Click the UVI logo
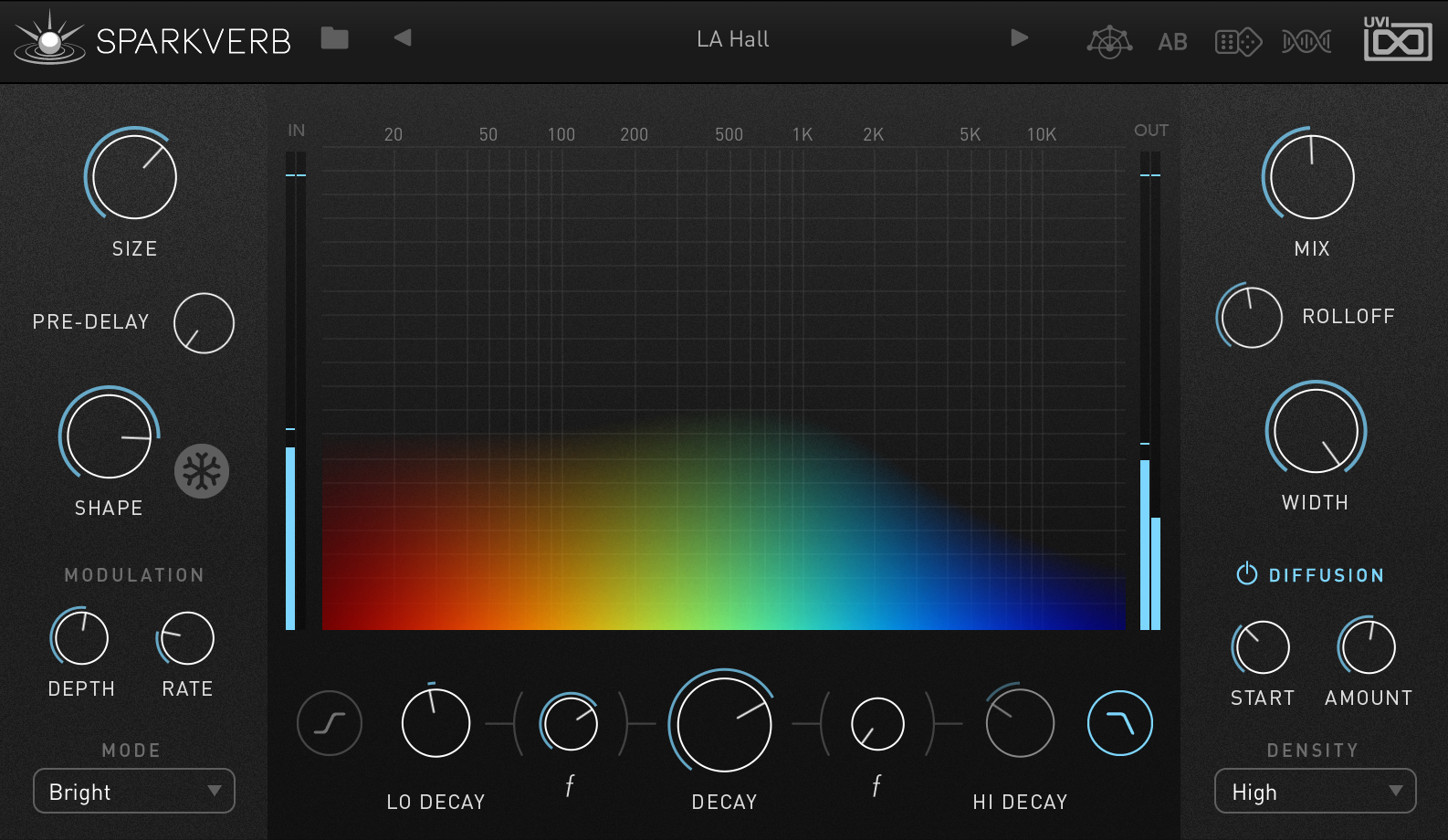 [1397, 39]
